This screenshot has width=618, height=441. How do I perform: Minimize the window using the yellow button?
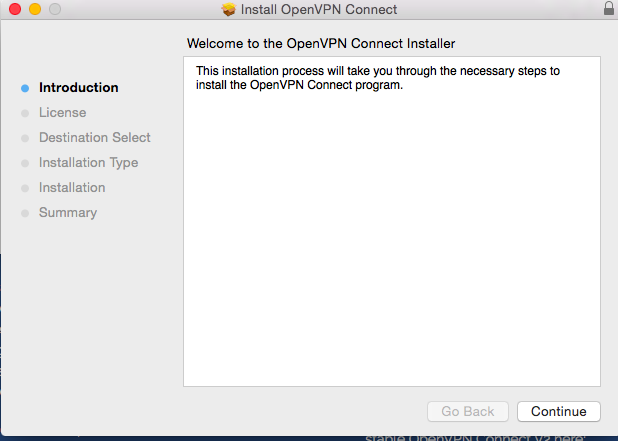(x=35, y=9)
